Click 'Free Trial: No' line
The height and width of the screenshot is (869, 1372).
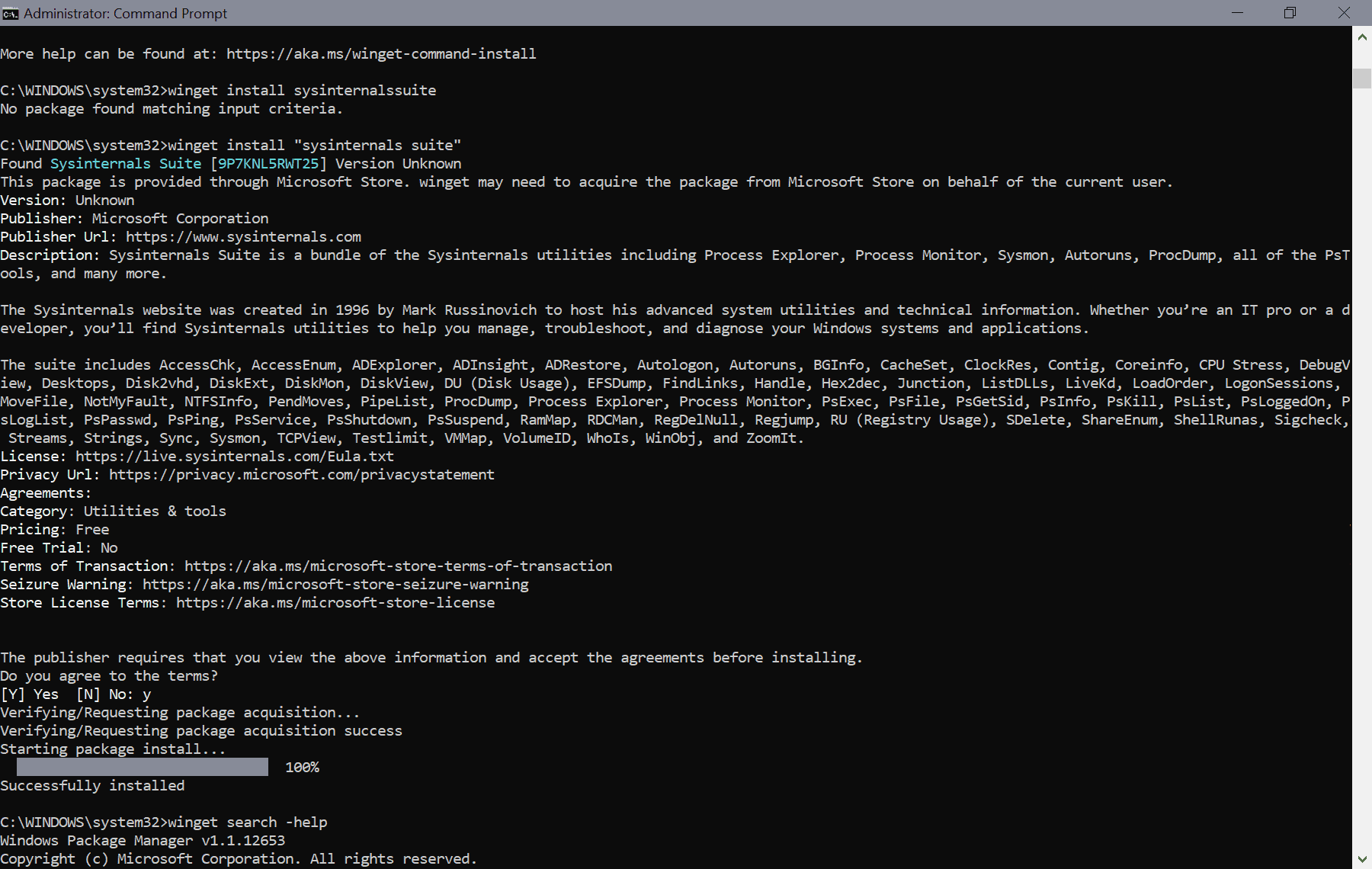[x=59, y=548]
